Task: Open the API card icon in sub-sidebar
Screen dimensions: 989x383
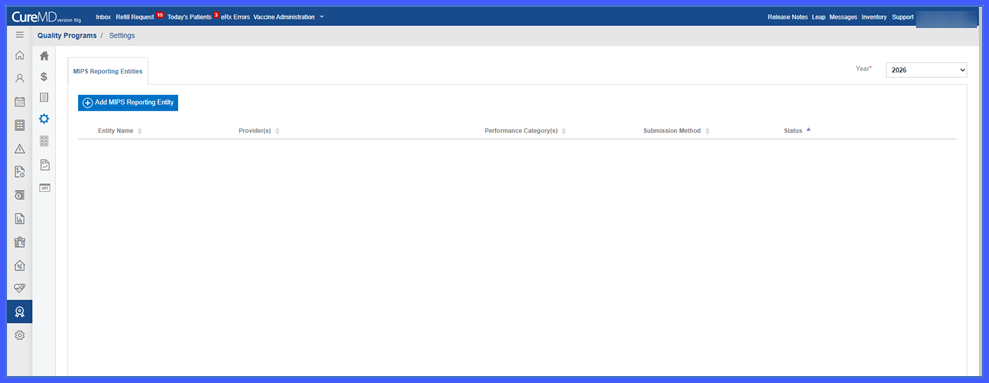Action: pyautogui.click(x=44, y=187)
